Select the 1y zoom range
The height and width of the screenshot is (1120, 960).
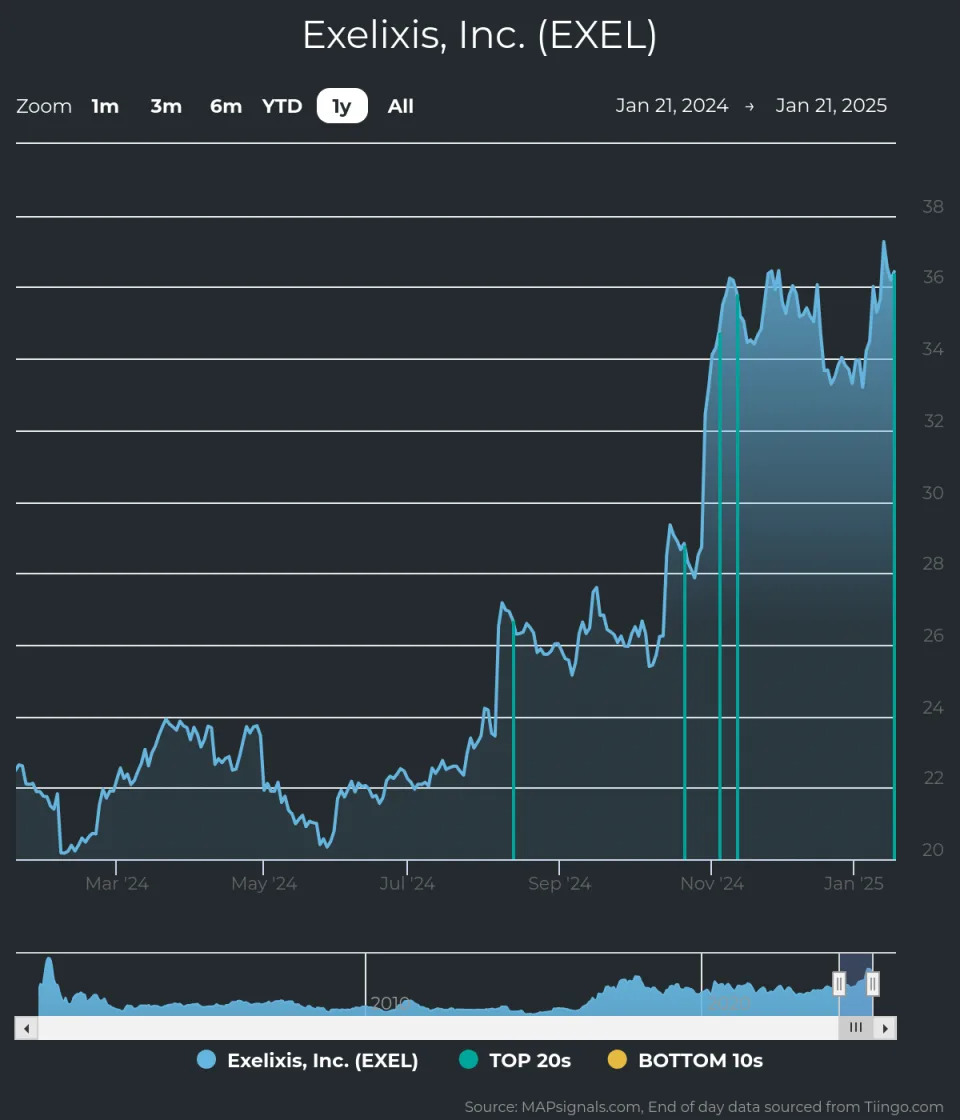(x=342, y=106)
